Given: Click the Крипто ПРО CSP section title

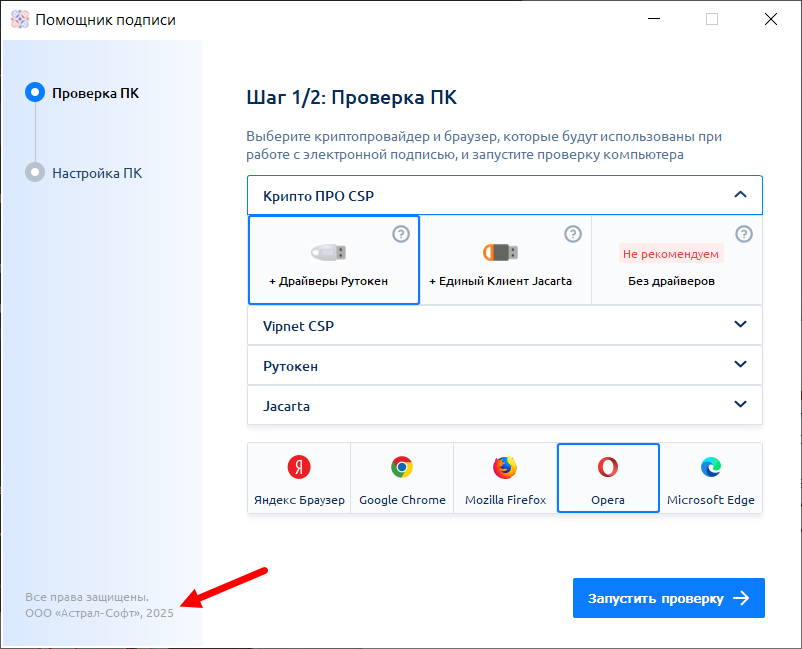Looking at the screenshot, I should click(x=318, y=196).
